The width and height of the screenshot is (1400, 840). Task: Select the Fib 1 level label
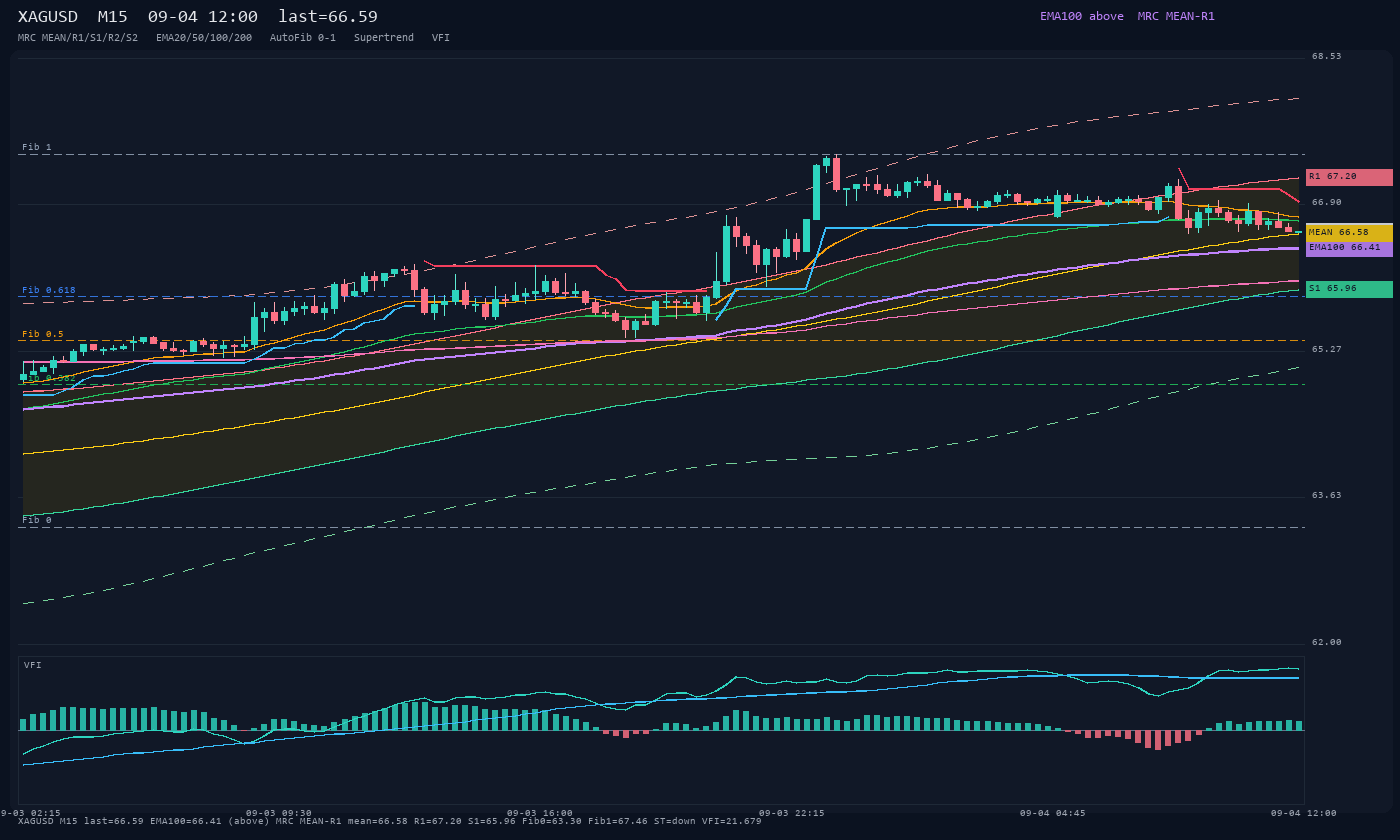click(x=37, y=148)
